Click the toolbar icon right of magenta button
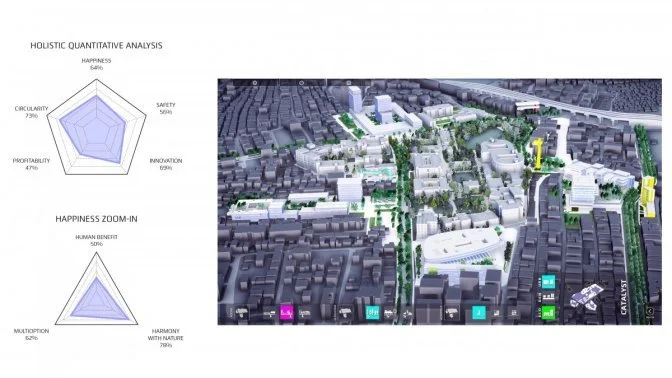Screen dimensions: 672x378 coord(304,313)
